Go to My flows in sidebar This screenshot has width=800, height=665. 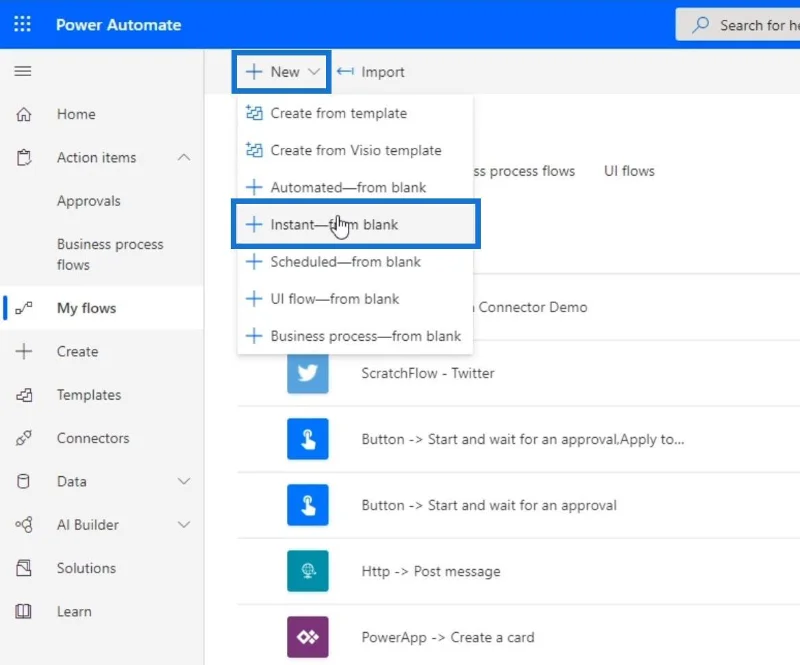(x=102, y=308)
